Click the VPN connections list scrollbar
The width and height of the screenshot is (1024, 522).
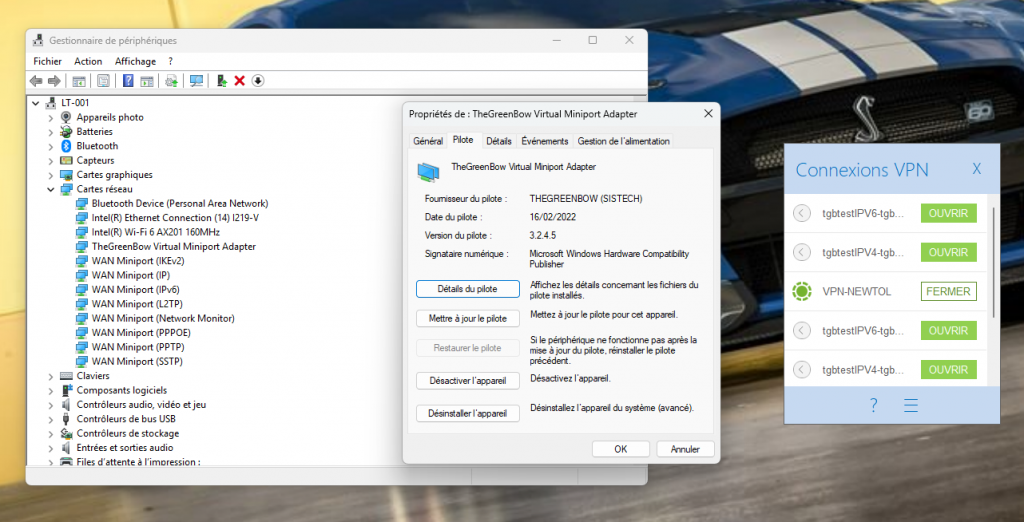(x=993, y=260)
